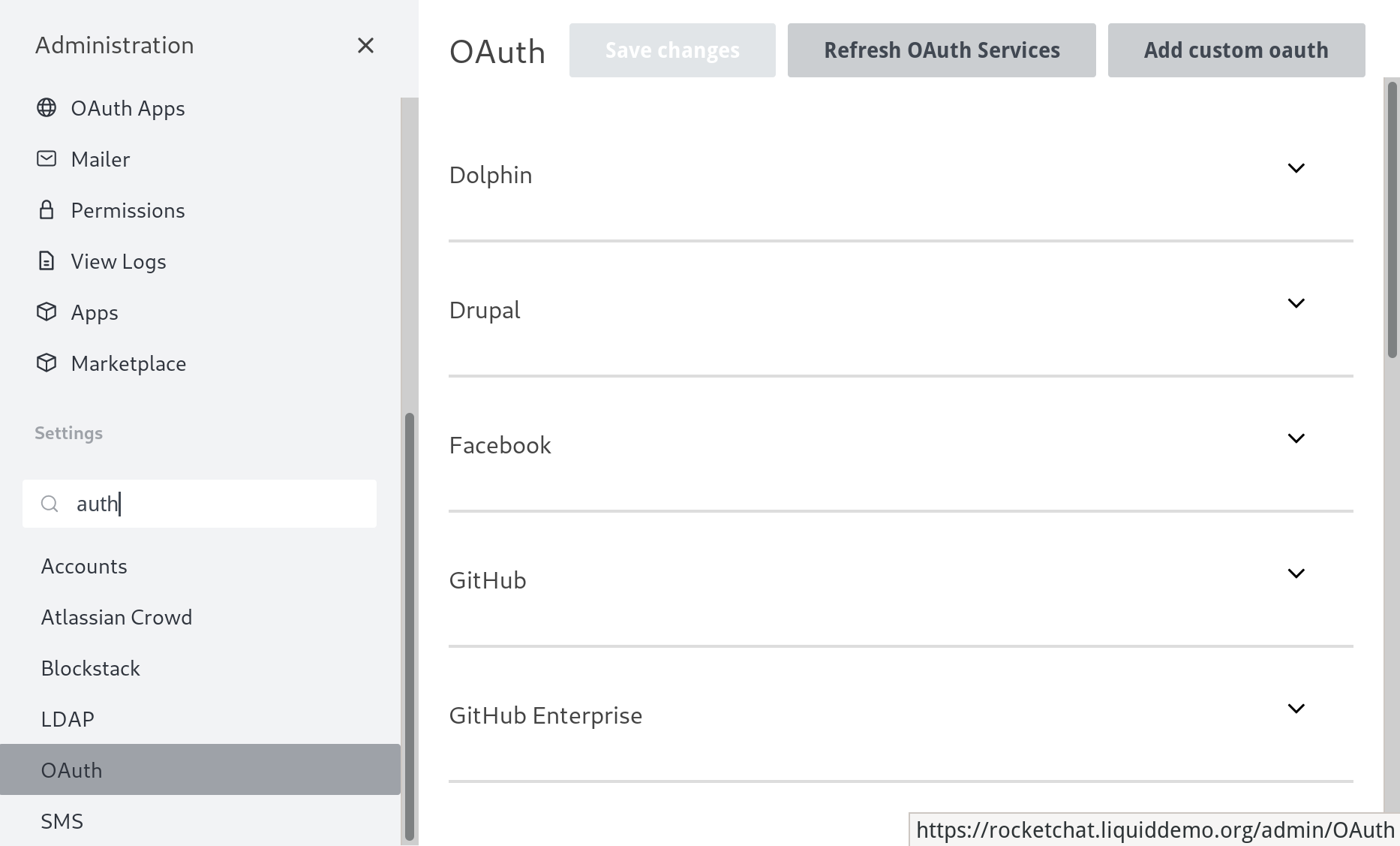
Task: Close the Administration panel
Action: click(365, 45)
